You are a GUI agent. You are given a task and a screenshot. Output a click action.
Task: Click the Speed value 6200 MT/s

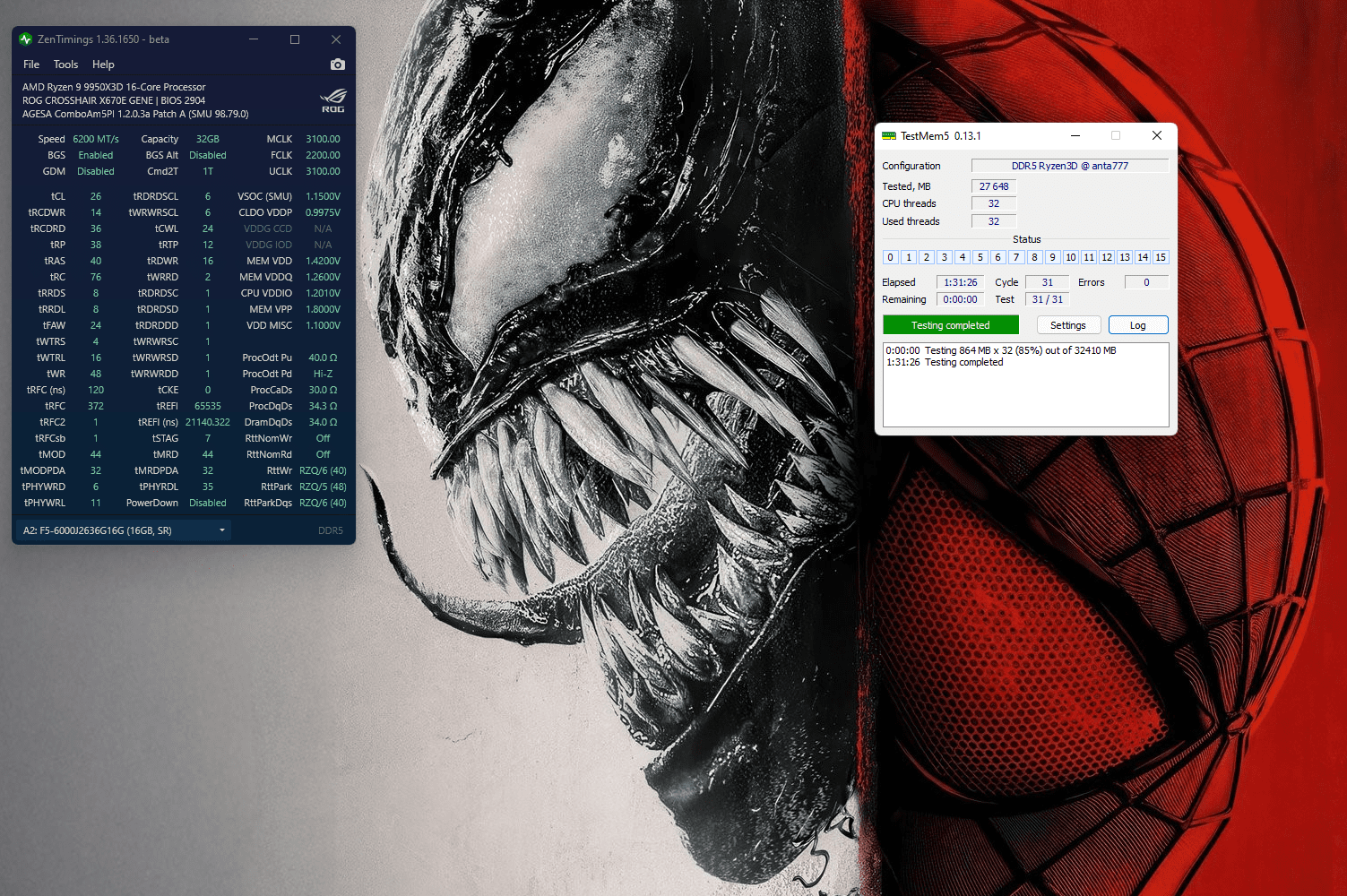(x=96, y=139)
